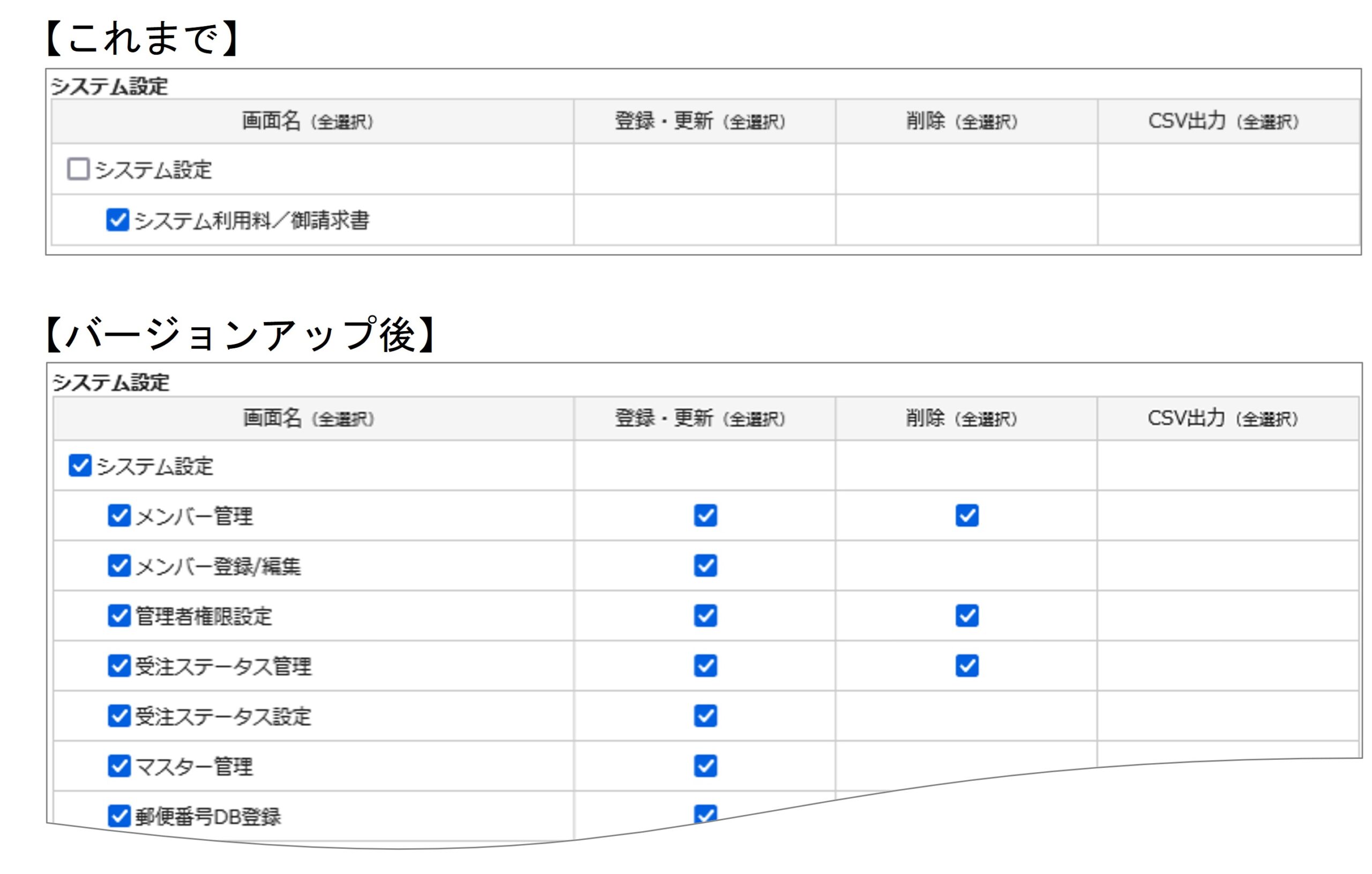This screenshot has width=1372, height=874.
Task: Toggle 受注ステータス管理 登録・更新 checkbox
Action: coord(705,666)
